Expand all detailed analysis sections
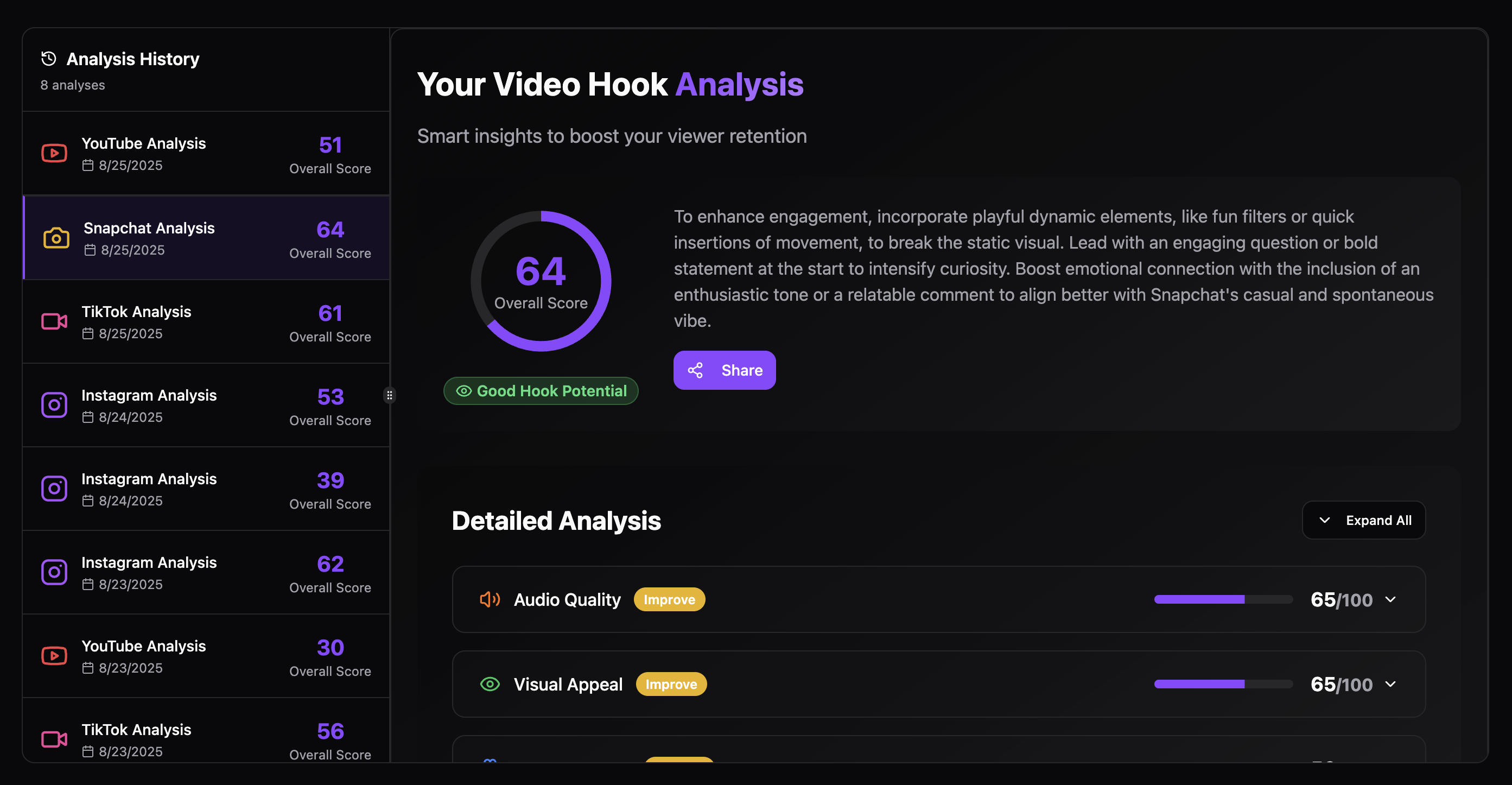 pyautogui.click(x=1363, y=520)
